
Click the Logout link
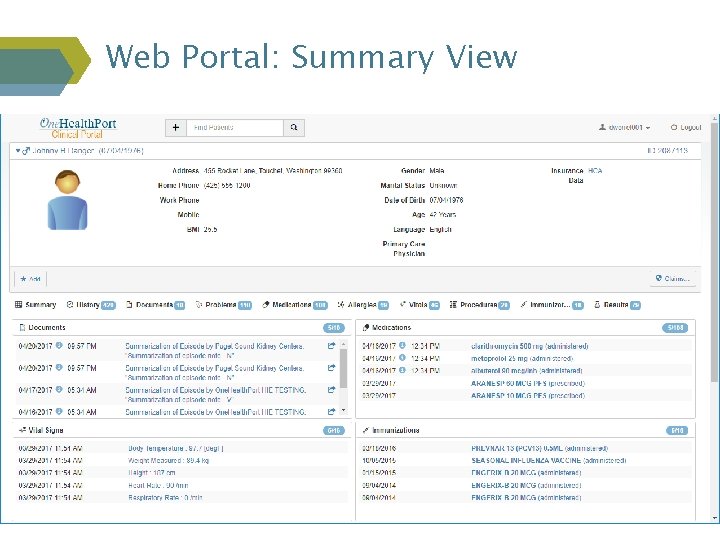686,127
